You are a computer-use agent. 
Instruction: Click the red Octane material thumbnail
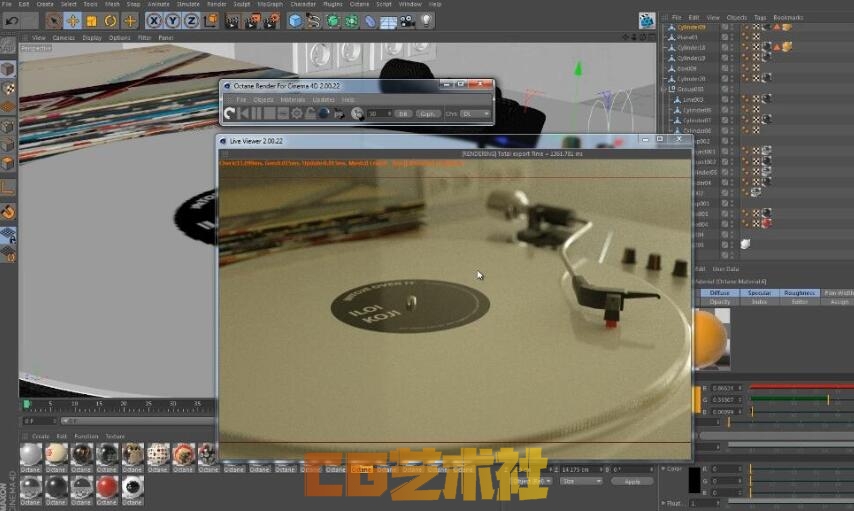[107, 486]
